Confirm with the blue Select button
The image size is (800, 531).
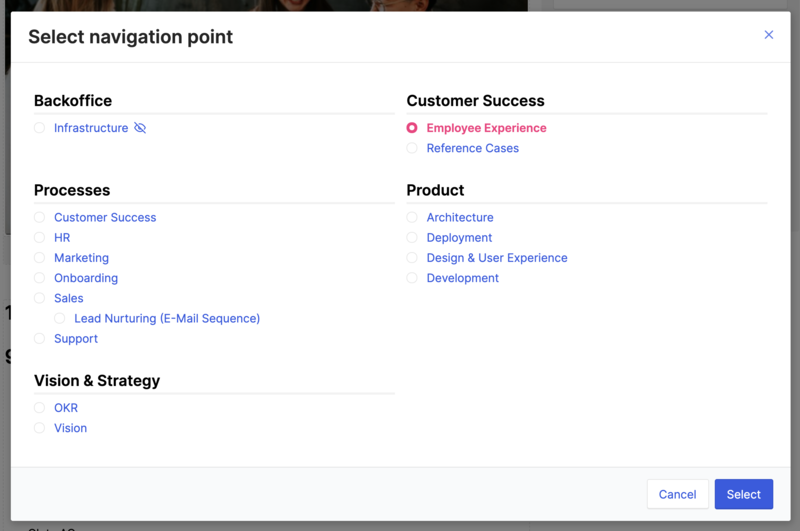pyautogui.click(x=743, y=494)
